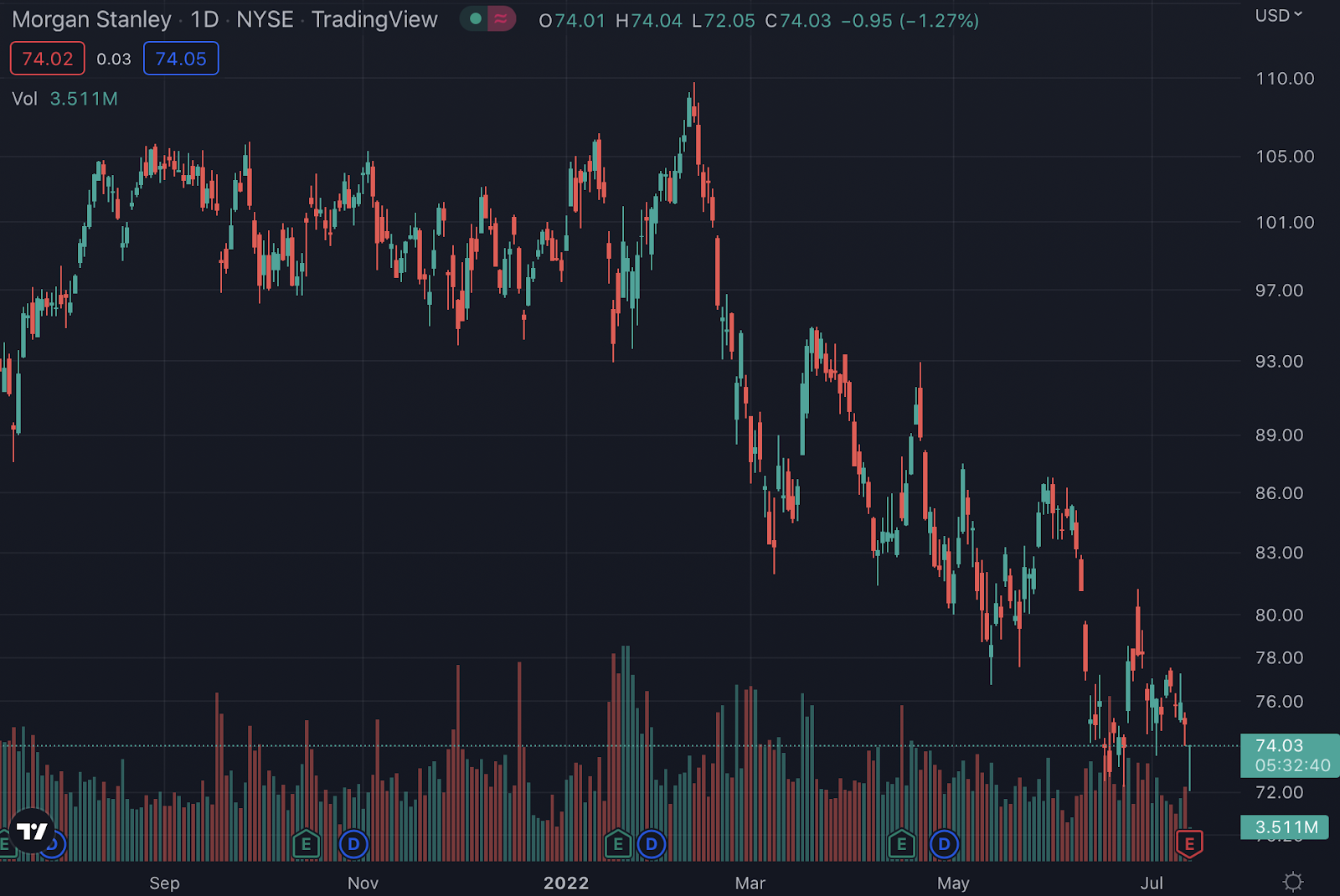
Task: Open chart settings gear icon
Action: click(1293, 882)
